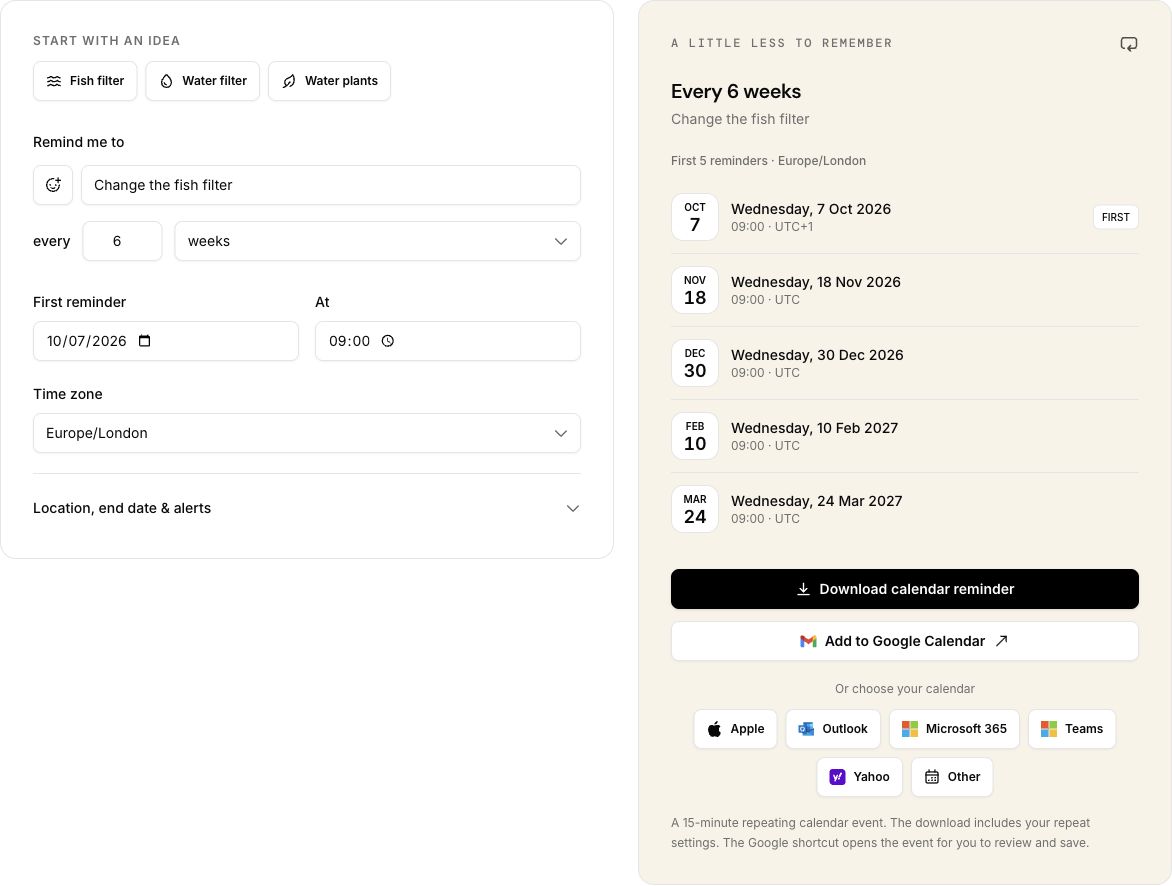This screenshot has height=886, width=1172.
Task: Click 'Wednesday, 7 Oct 2026' text
Action: 811,209
